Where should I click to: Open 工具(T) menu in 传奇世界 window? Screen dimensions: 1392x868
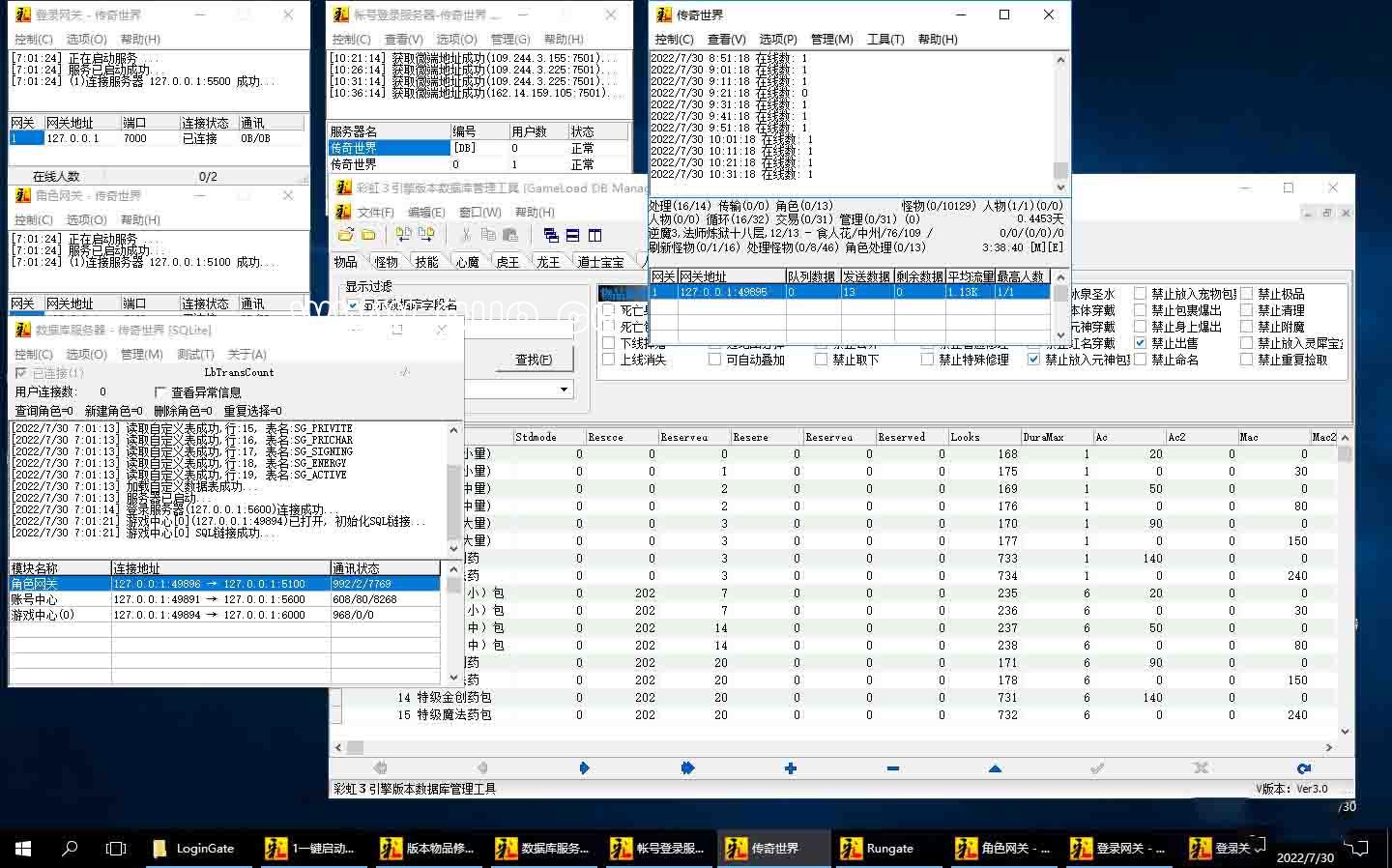885,39
